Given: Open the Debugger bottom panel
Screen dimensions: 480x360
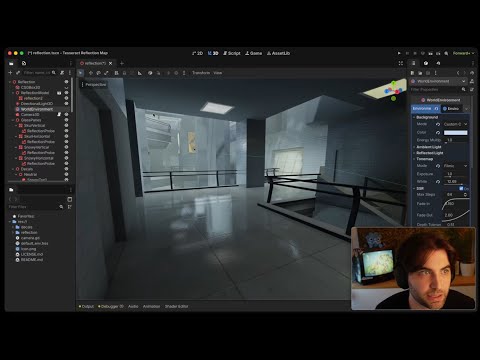Looking at the screenshot, I should click(x=111, y=306).
